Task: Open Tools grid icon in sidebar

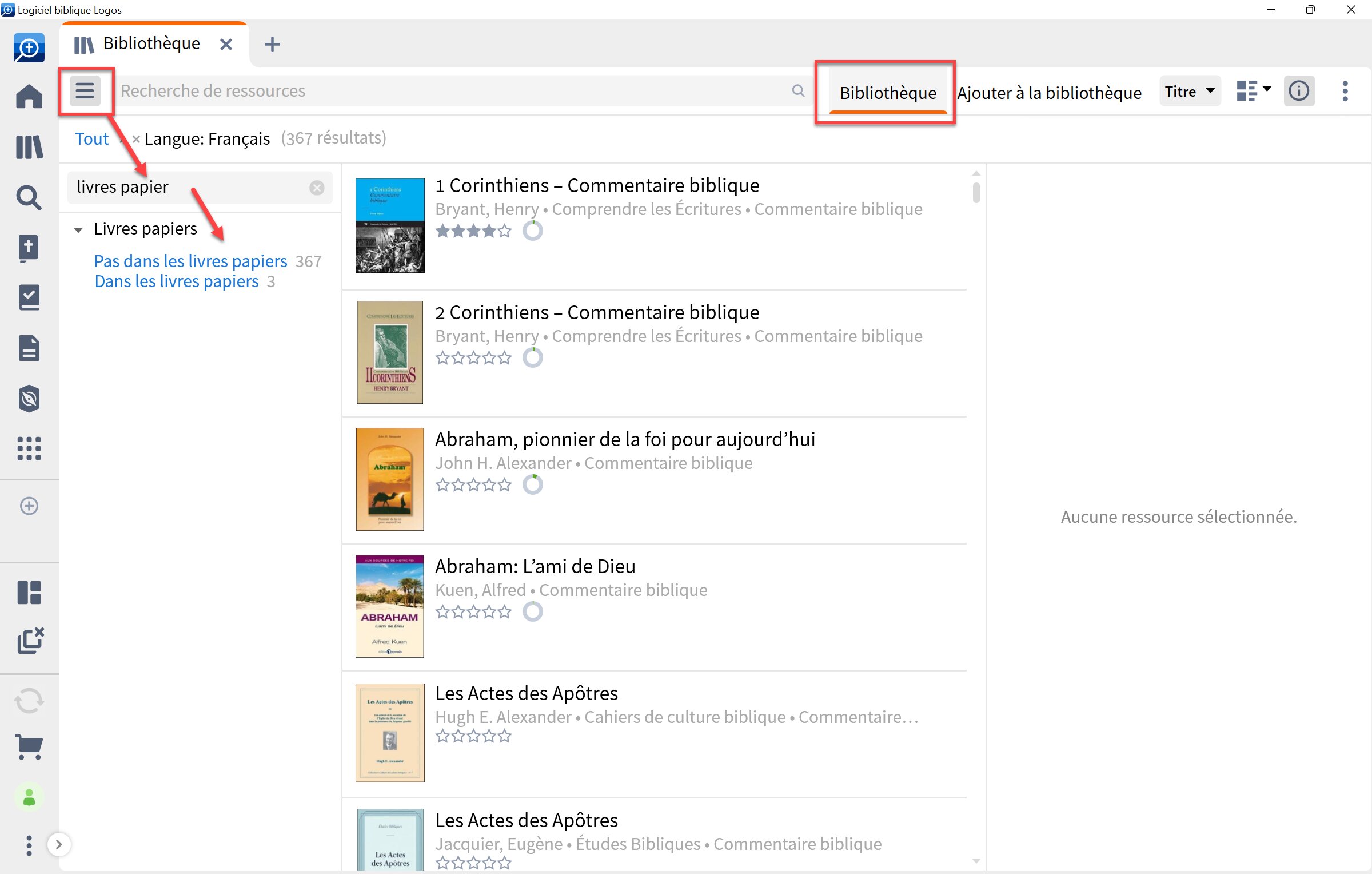Action: coord(29,448)
